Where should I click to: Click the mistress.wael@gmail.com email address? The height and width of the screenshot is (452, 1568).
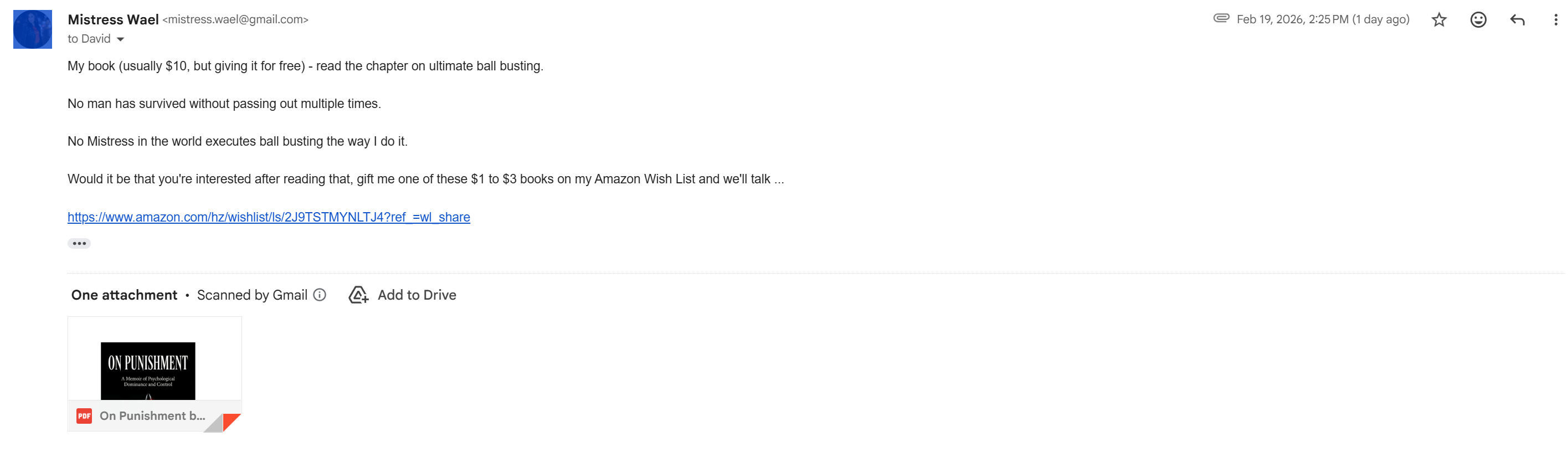pyautogui.click(x=235, y=19)
